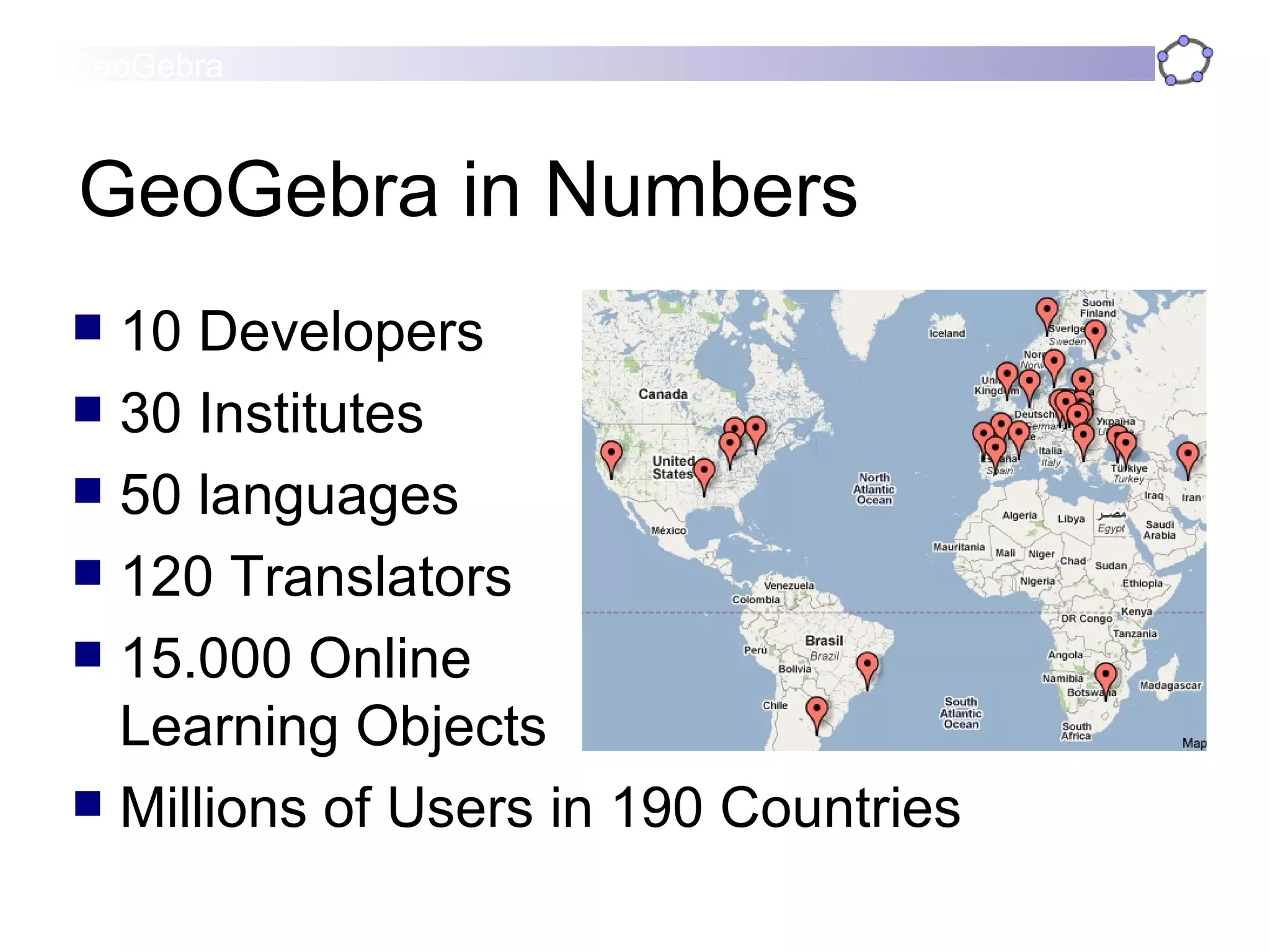Screen dimensions: 1270x952
Task: Click the GeoGebra pentagon logo icon
Action: coord(1184,61)
